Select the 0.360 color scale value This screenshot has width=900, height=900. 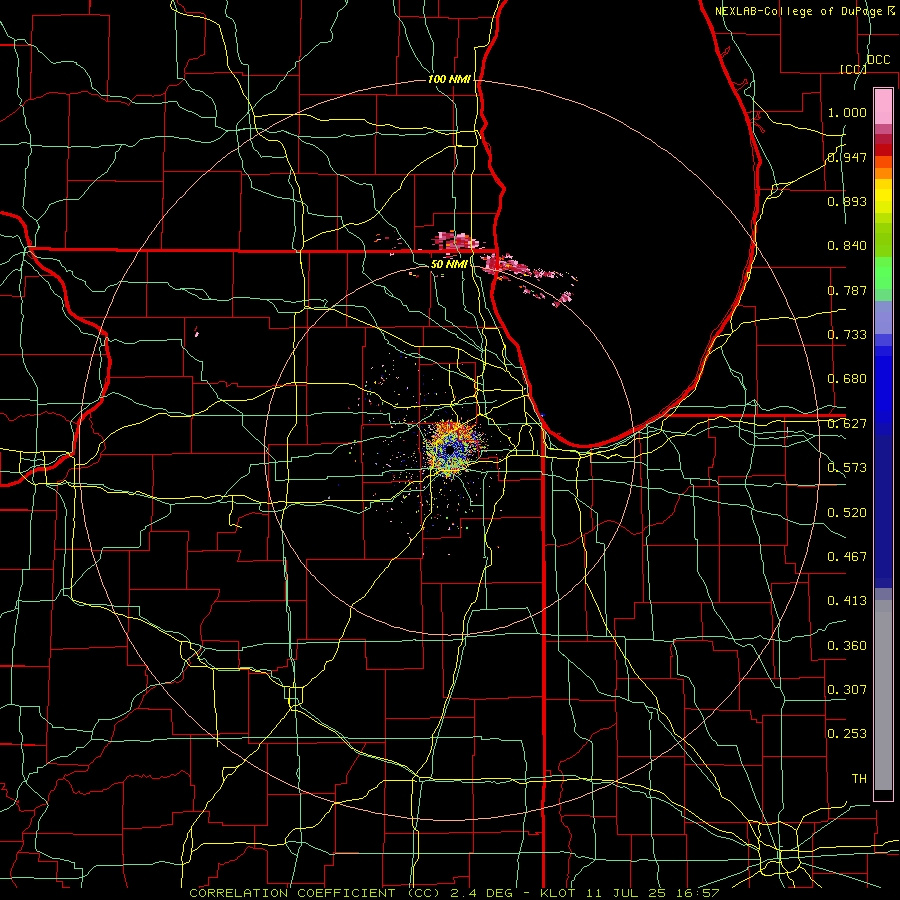click(x=847, y=646)
